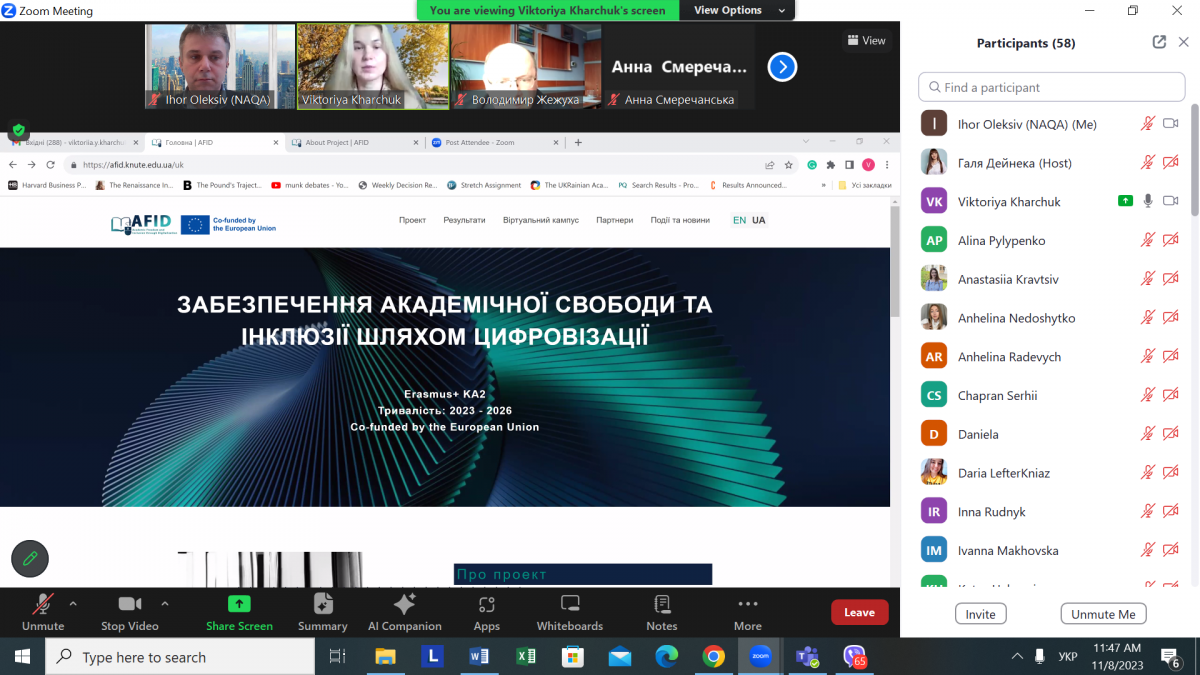Click the View icon above video thumbnails
The height and width of the screenshot is (675, 1200).
point(866,40)
